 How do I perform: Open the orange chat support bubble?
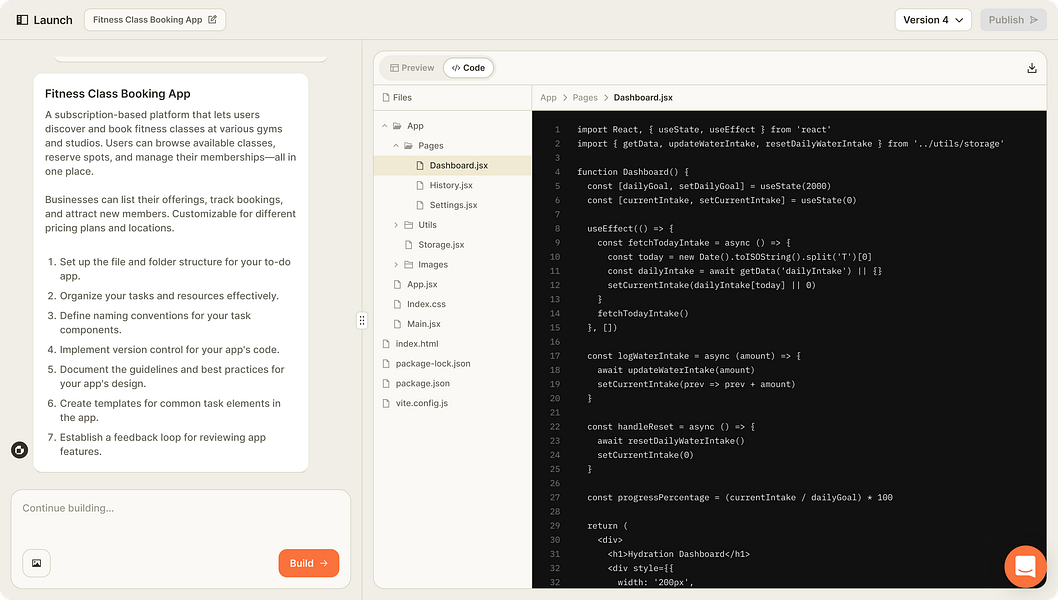click(x=1025, y=567)
